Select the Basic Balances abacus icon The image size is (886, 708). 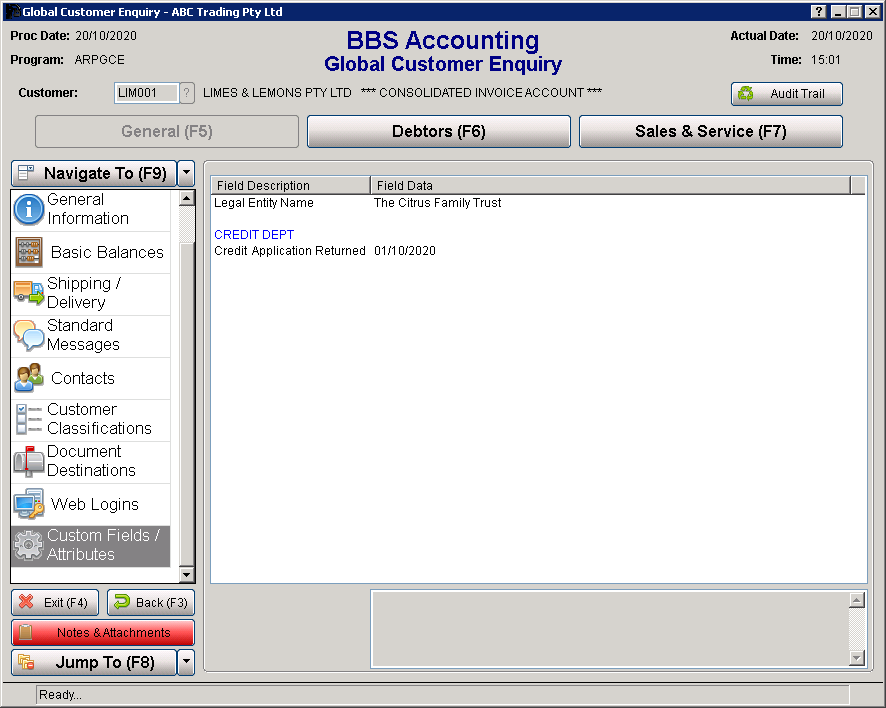click(29, 252)
